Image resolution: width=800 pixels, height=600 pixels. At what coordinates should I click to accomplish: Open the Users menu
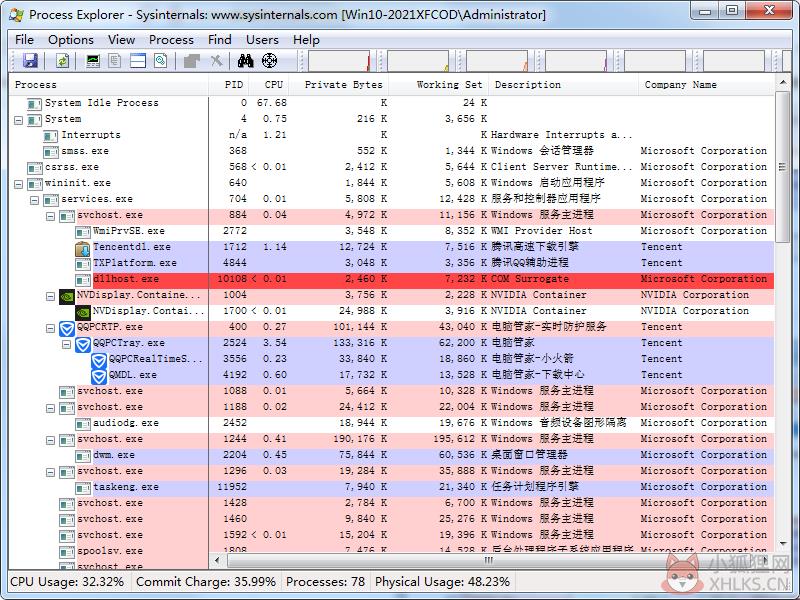(262, 40)
